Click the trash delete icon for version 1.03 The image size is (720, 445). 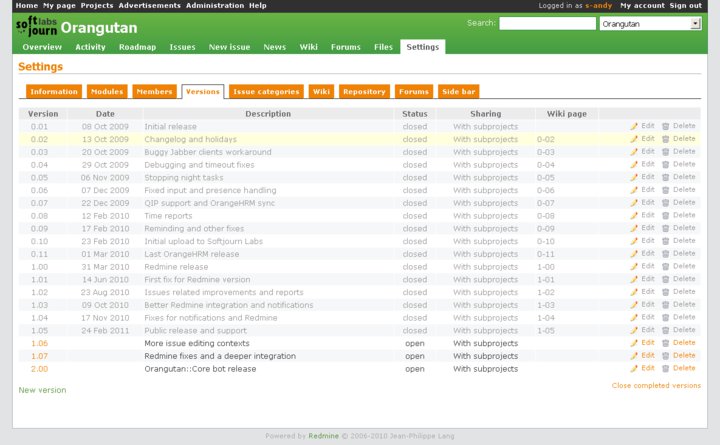pos(665,305)
